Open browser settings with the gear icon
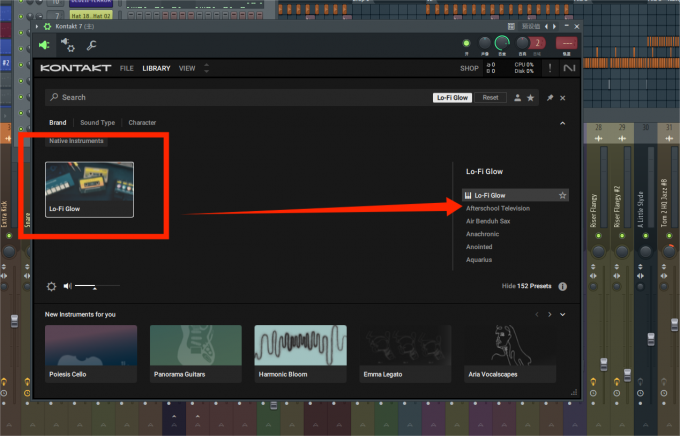The height and width of the screenshot is (436, 680). point(51,286)
